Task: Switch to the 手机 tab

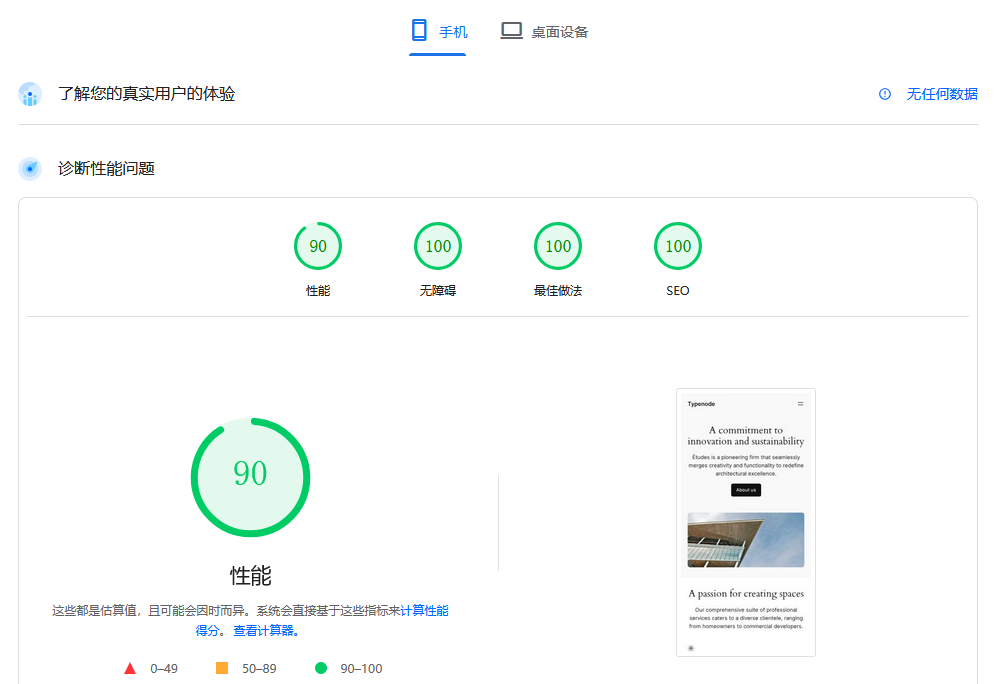Action: click(438, 32)
